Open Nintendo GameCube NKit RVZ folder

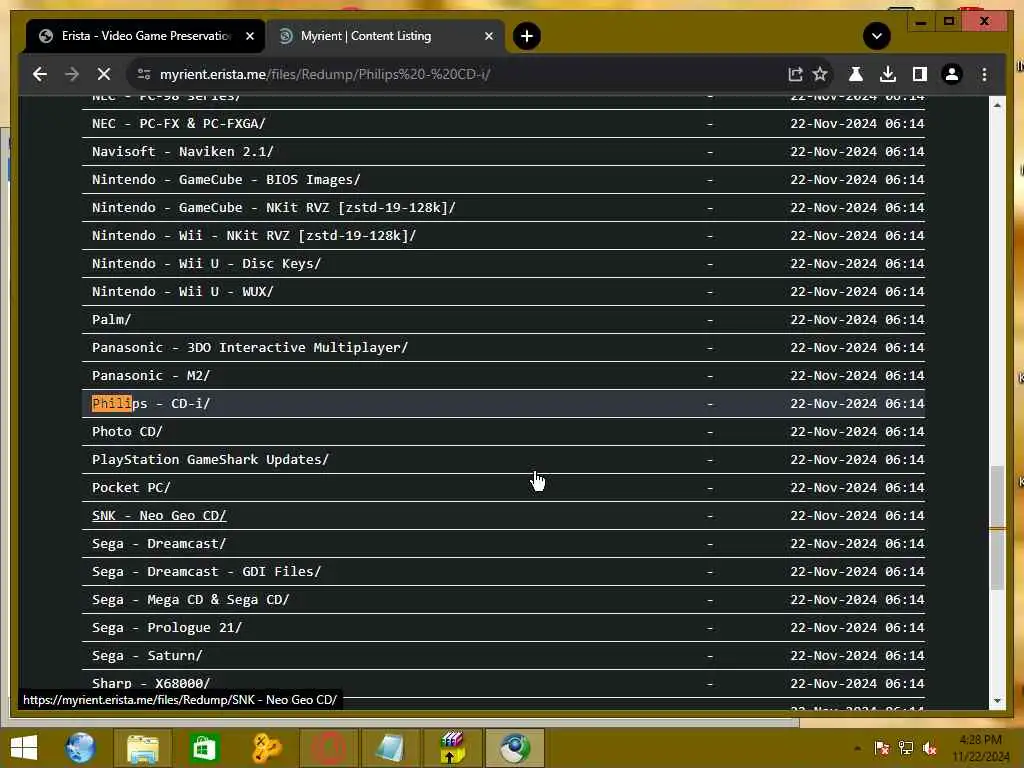point(274,208)
